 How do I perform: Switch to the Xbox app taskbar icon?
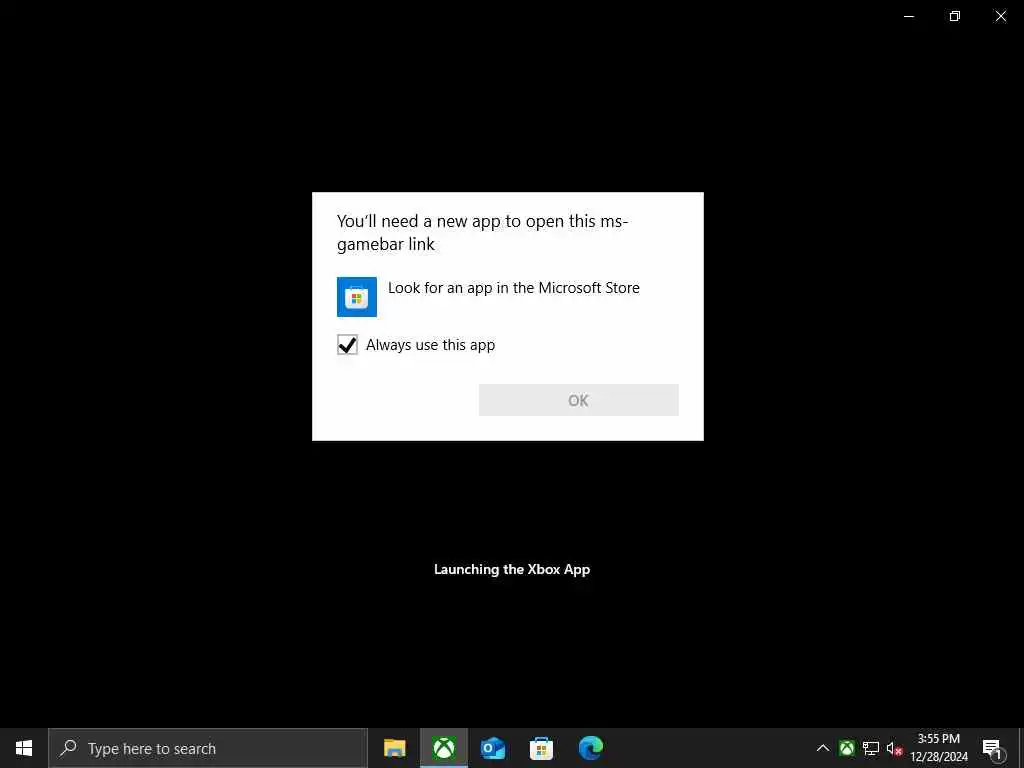pyautogui.click(x=444, y=748)
